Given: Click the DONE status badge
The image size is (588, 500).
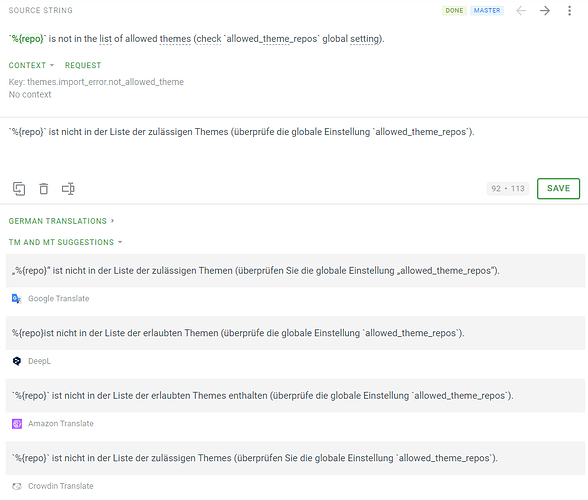Looking at the screenshot, I should click(x=454, y=11).
